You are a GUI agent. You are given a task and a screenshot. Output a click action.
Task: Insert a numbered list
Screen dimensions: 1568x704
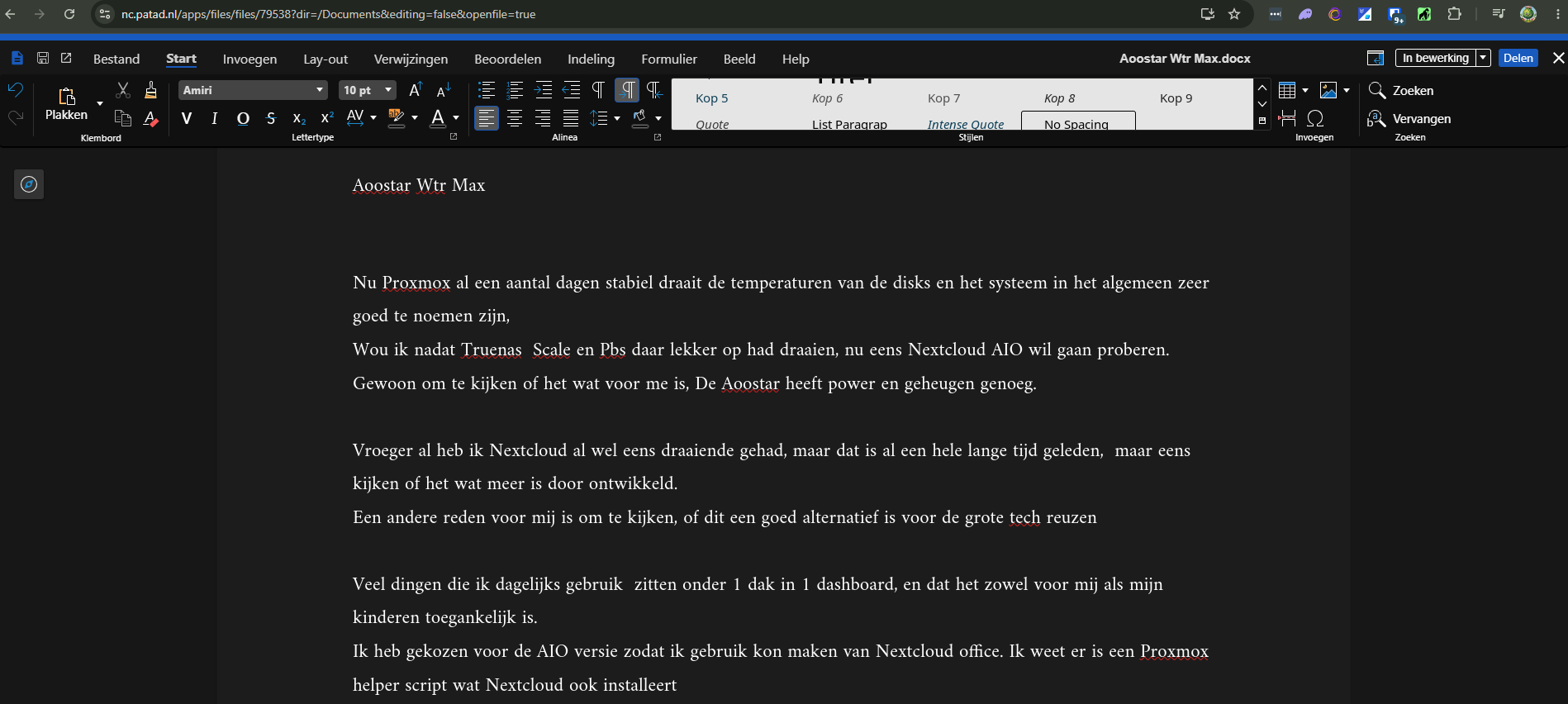515,90
